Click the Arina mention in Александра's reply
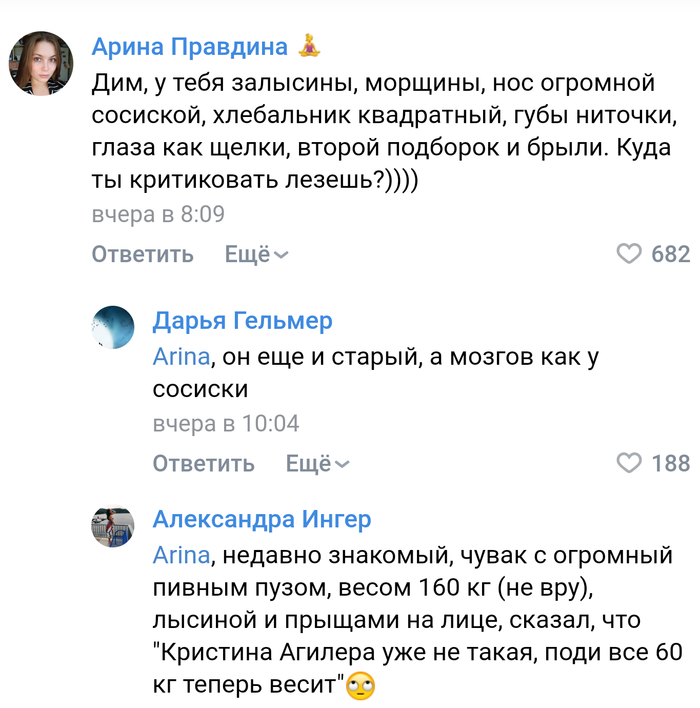 tap(181, 555)
